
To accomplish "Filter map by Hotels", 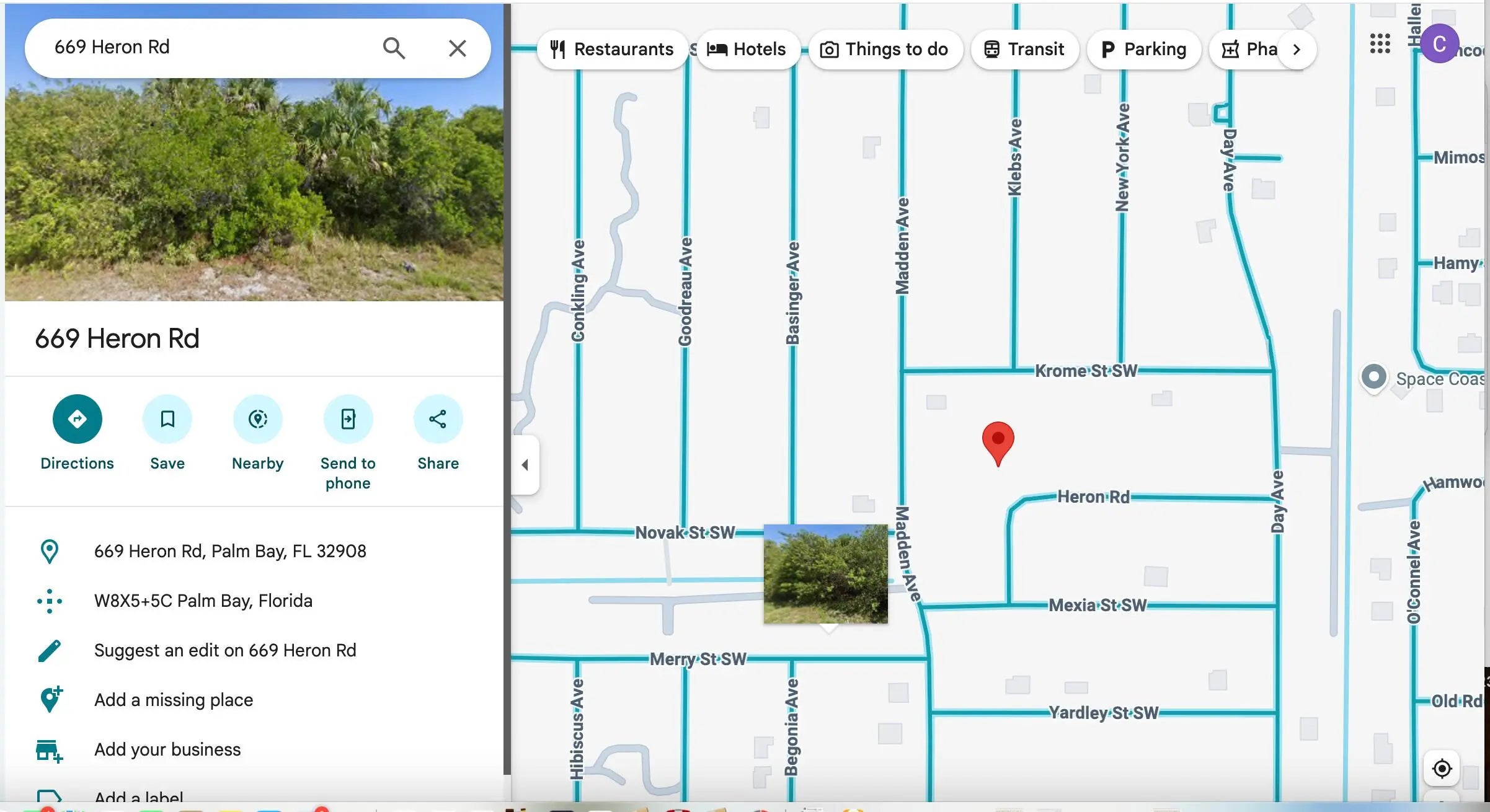I will pyautogui.click(x=747, y=50).
